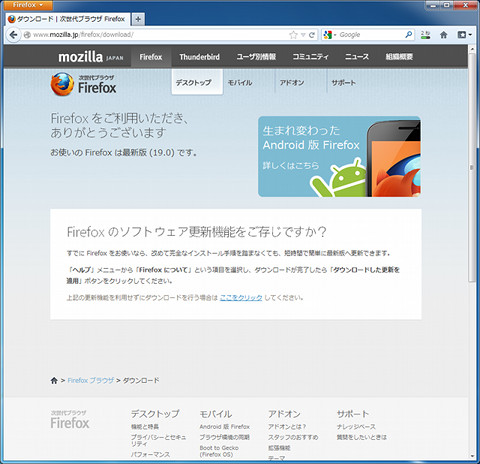
Task: Open footer link スタッフのおすすめ
Action: pyautogui.click(x=293, y=437)
